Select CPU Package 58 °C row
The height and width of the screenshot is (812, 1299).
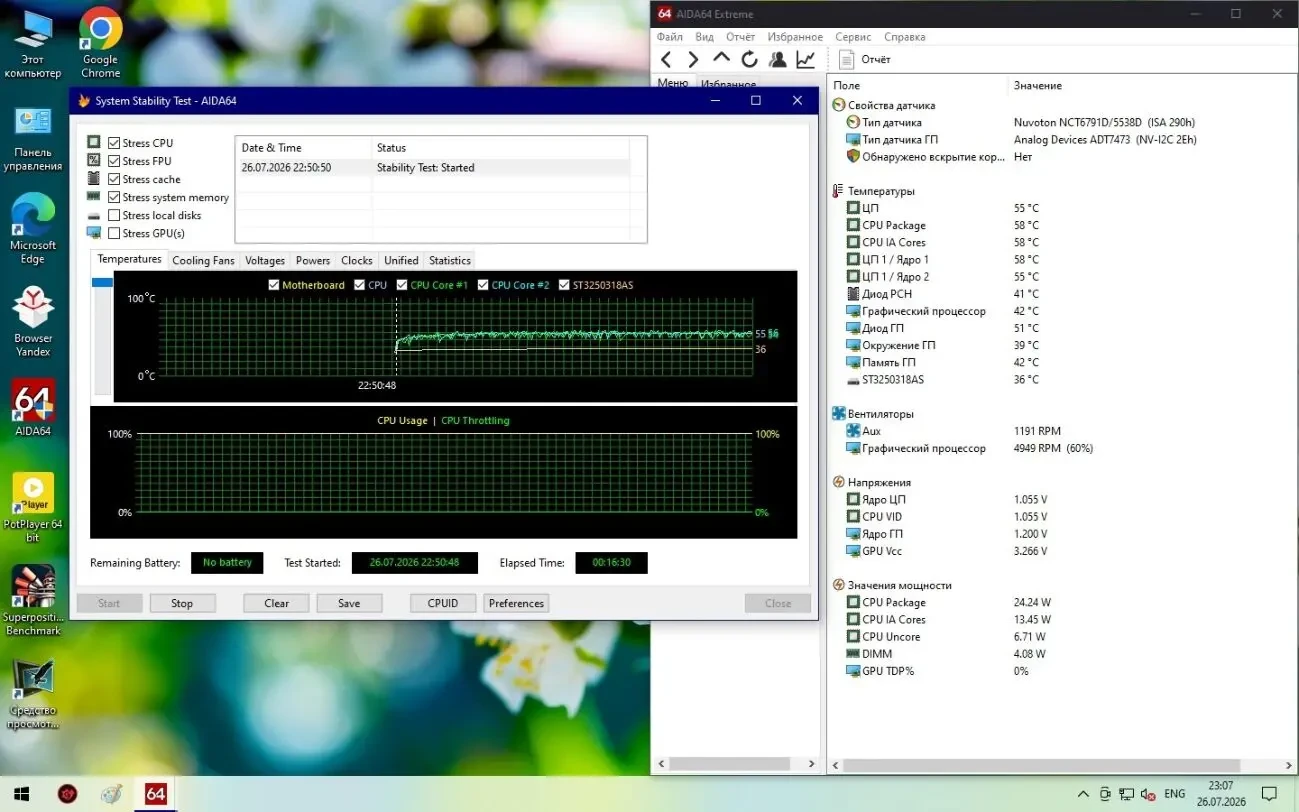(1062, 225)
